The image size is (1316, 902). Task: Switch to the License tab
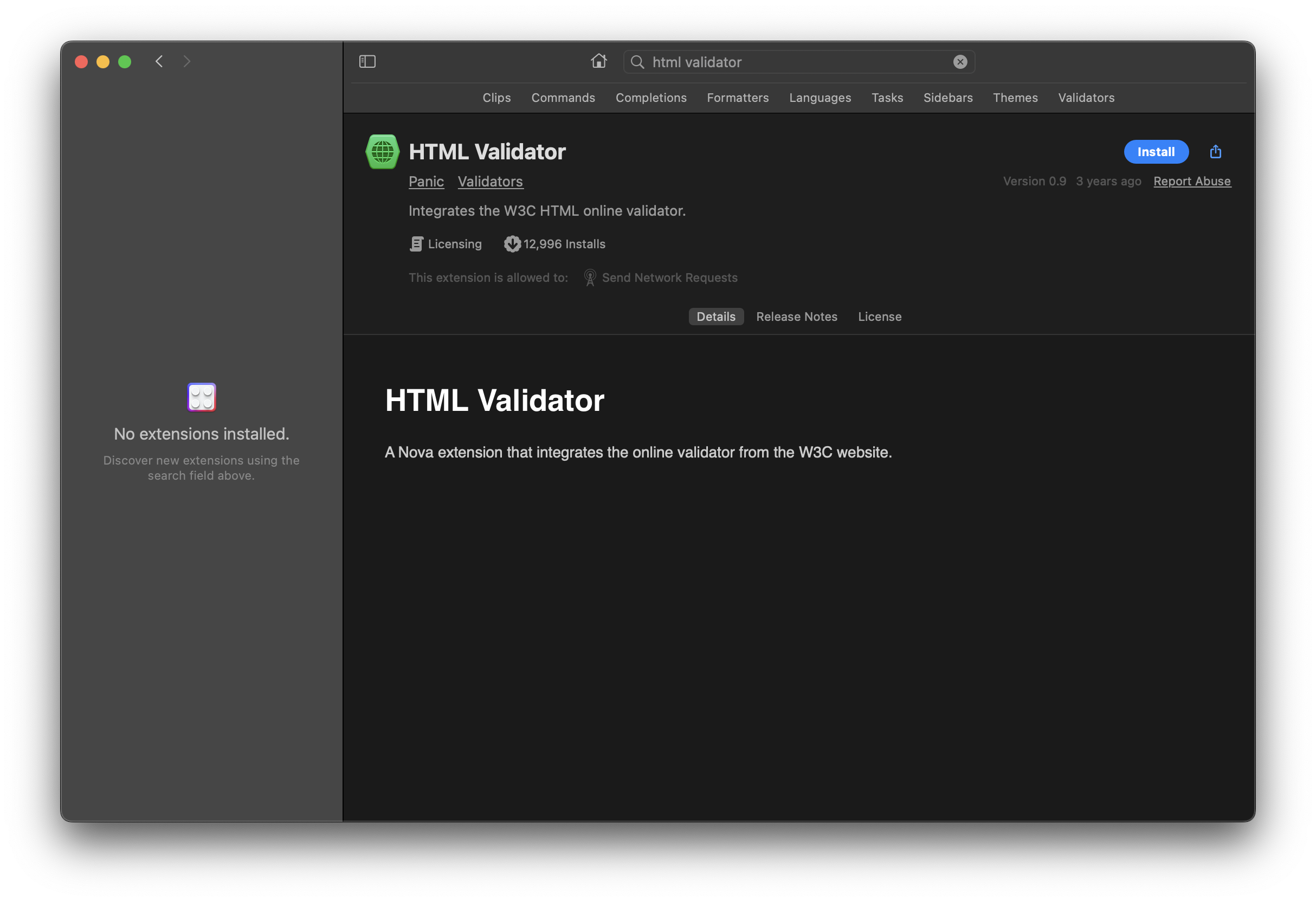click(x=879, y=317)
